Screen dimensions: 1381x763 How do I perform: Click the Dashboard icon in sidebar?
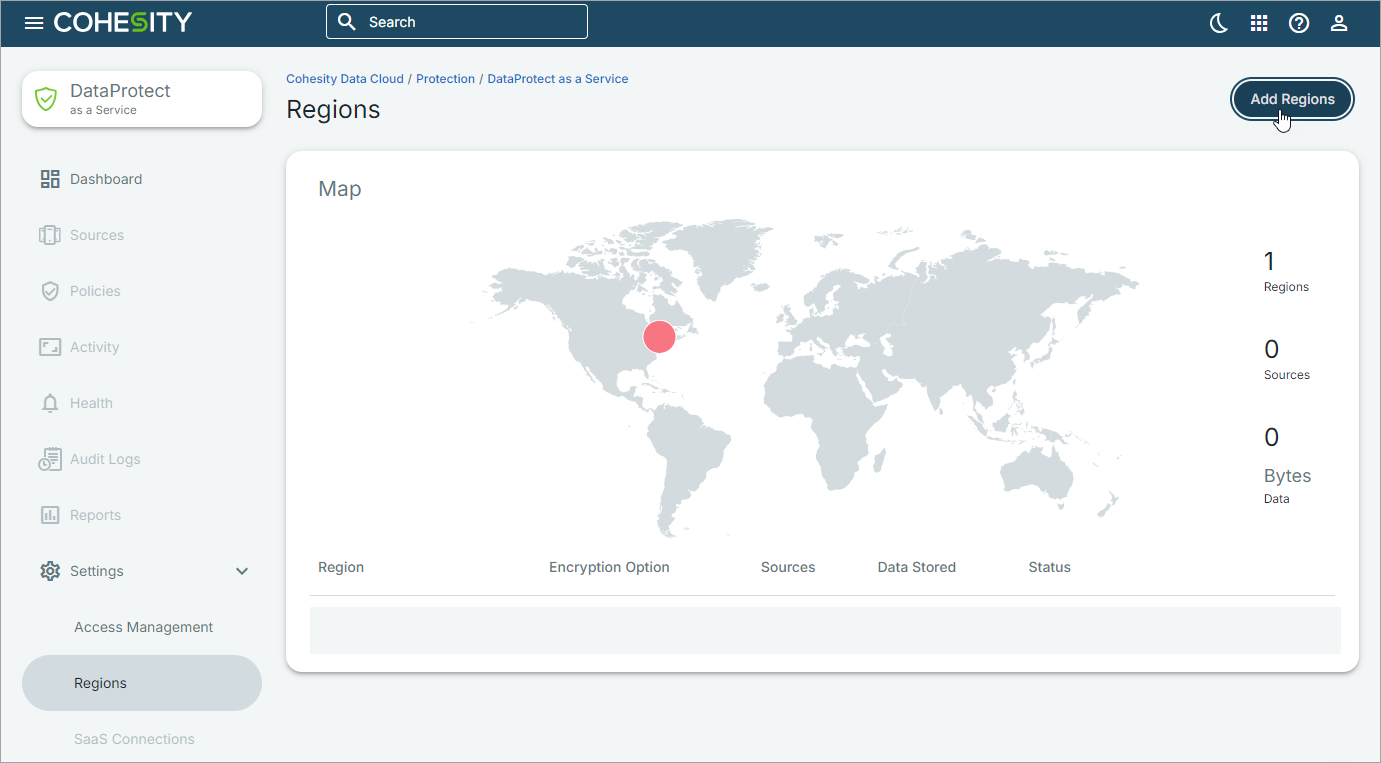point(50,179)
